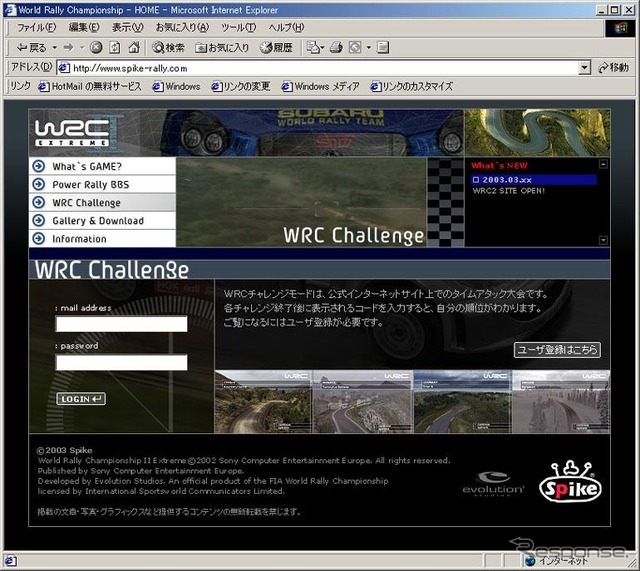Open the Back history dropdown arrow
Image resolution: width=640 pixels, height=571 pixels.
[x=54, y=48]
